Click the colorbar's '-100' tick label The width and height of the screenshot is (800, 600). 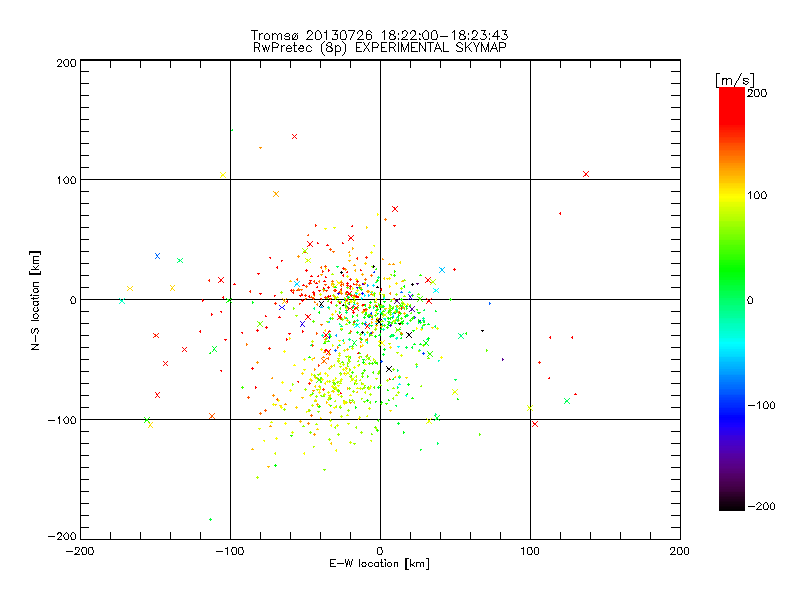pos(761,405)
